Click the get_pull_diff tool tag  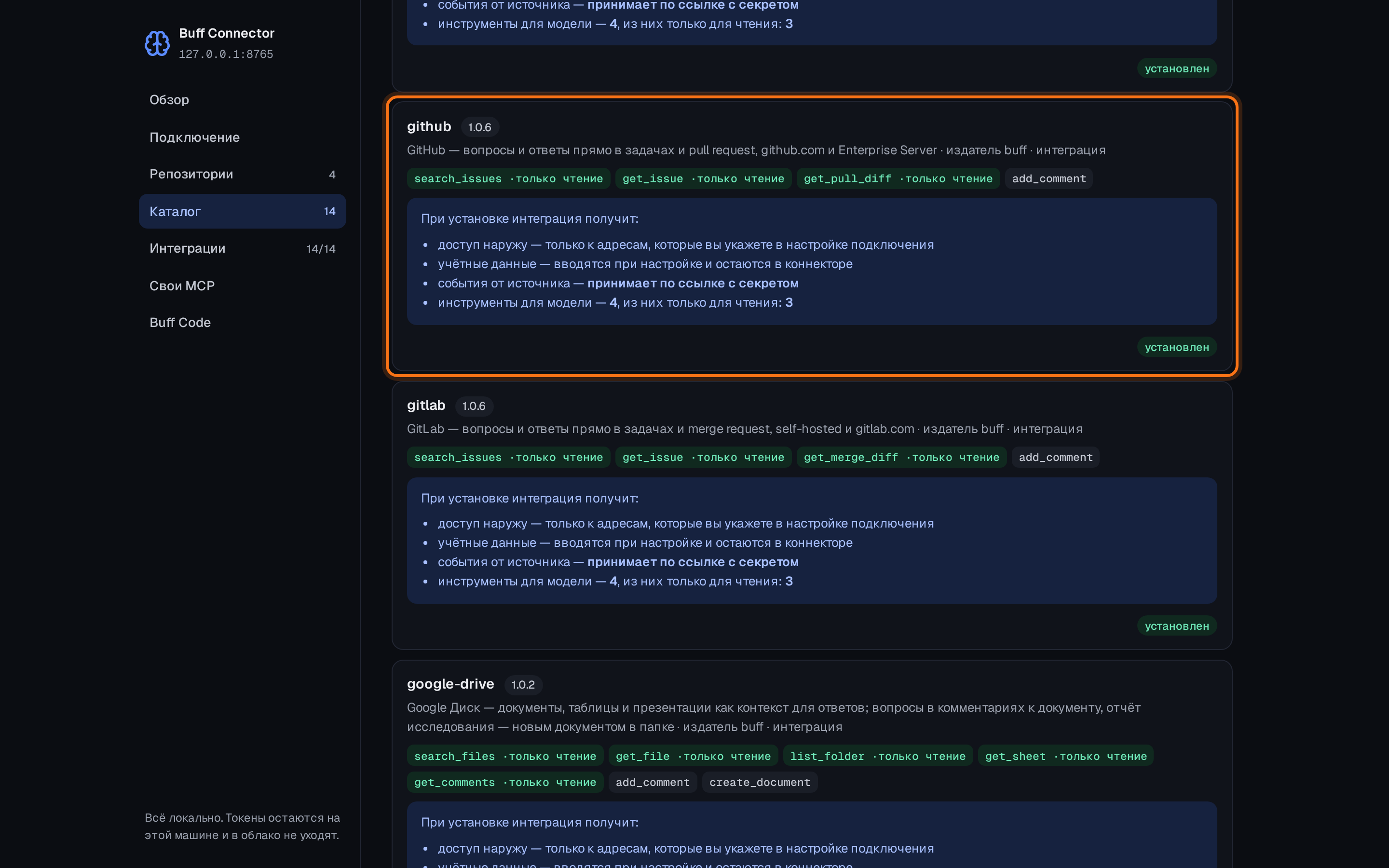coord(898,178)
